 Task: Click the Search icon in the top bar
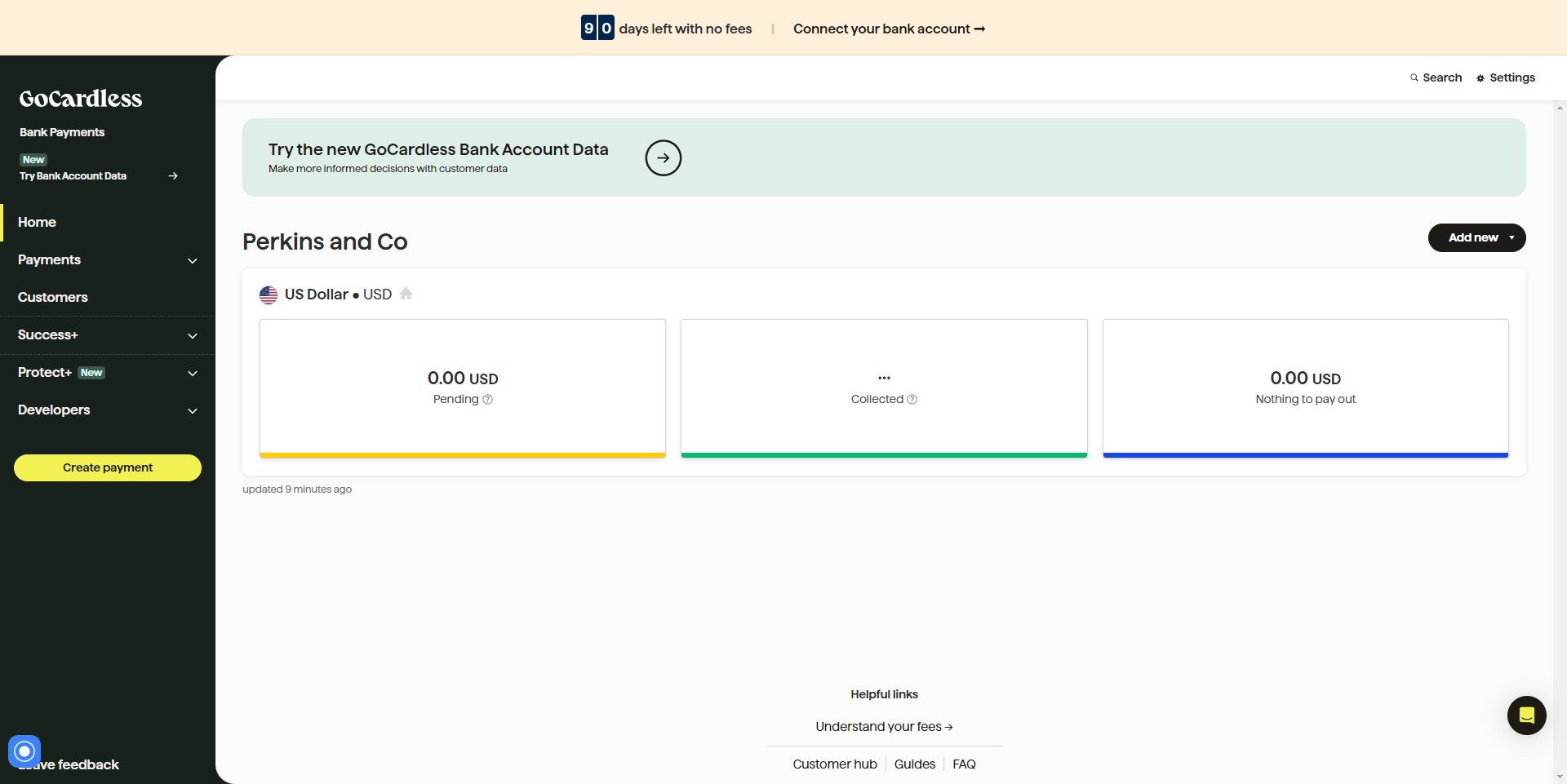pyautogui.click(x=1414, y=78)
